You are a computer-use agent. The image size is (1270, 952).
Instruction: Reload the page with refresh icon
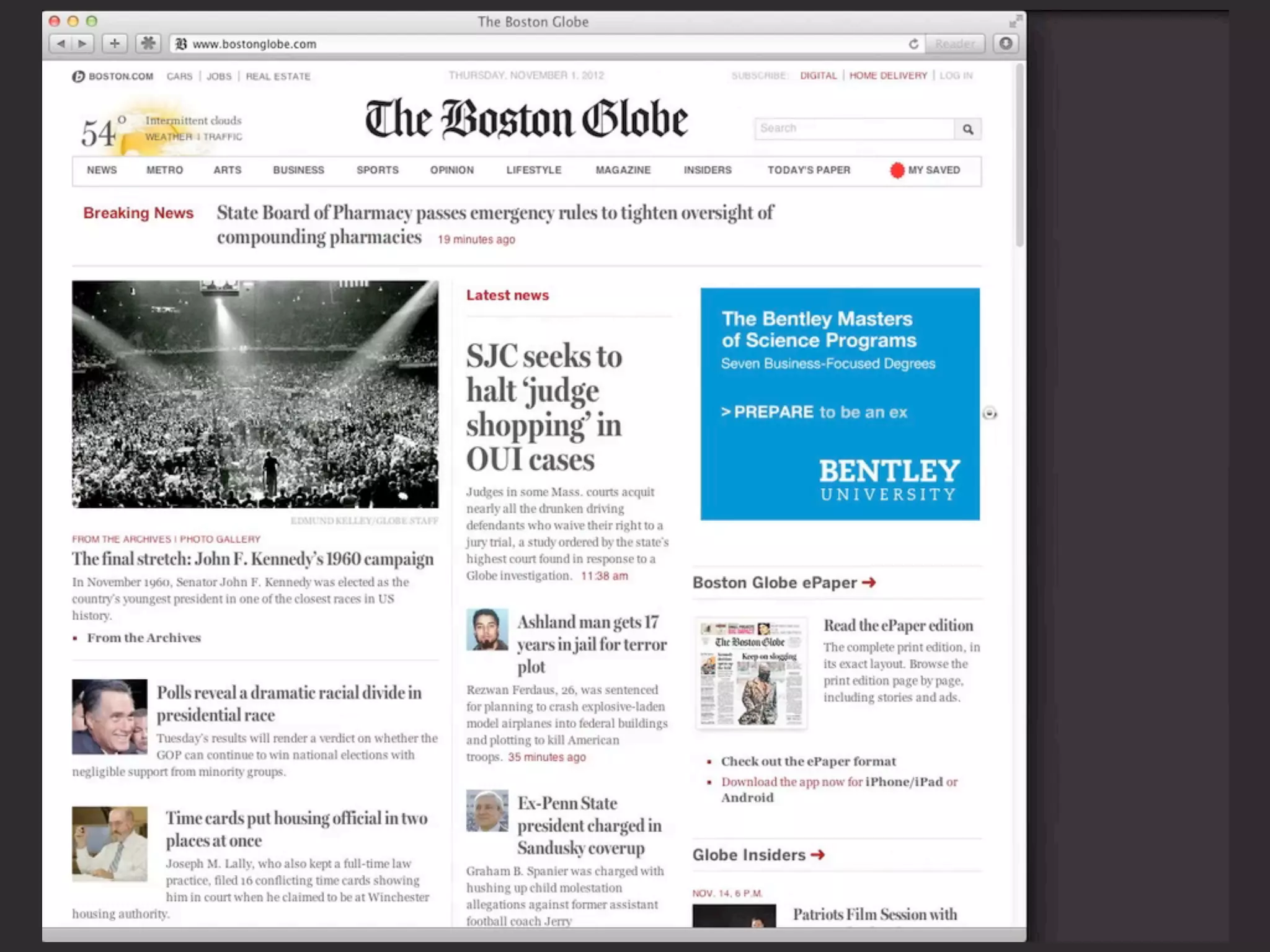click(x=913, y=44)
